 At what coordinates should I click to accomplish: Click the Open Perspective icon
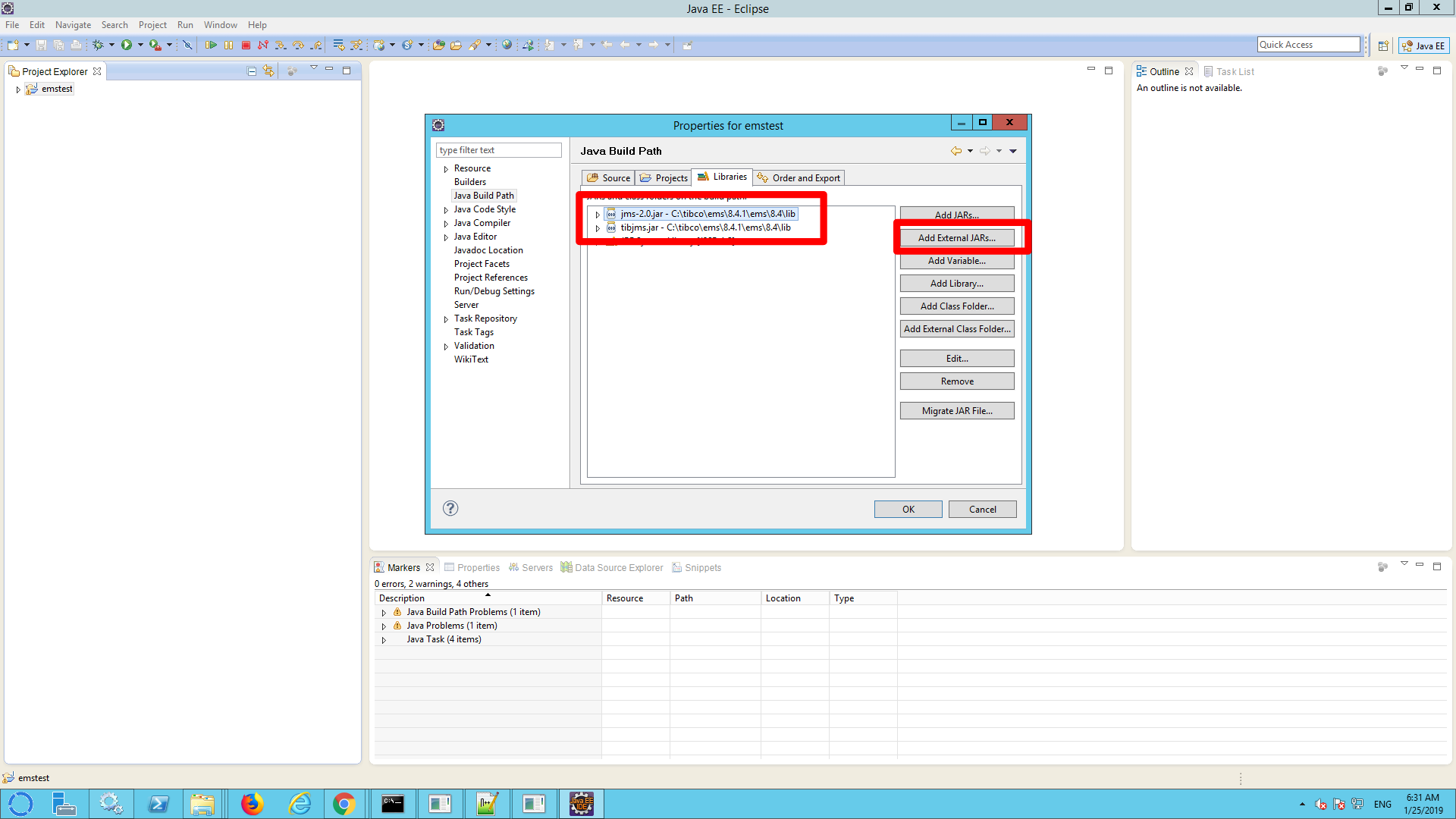[x=1383, y=45]
